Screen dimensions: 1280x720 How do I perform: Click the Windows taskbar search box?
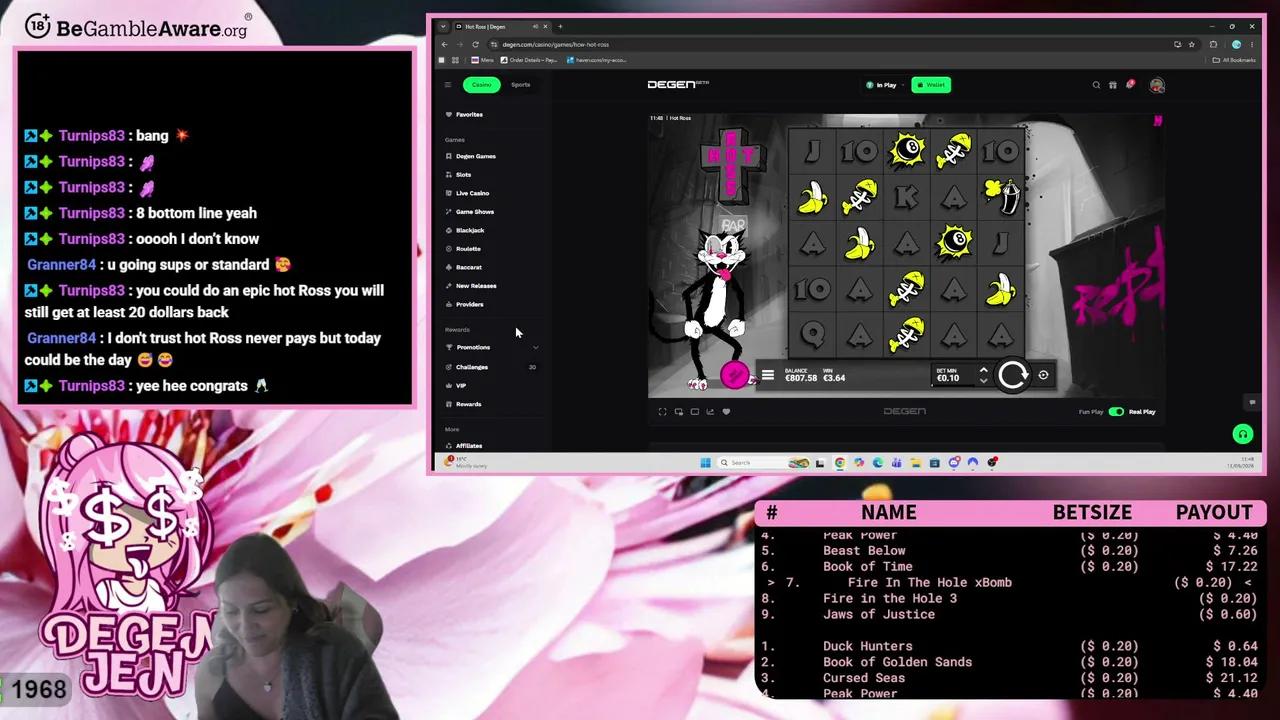pos(764,462)
